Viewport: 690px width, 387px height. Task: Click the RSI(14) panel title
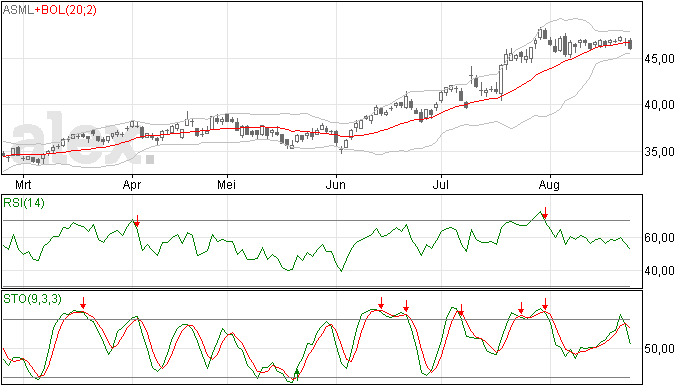coord(24,203)
